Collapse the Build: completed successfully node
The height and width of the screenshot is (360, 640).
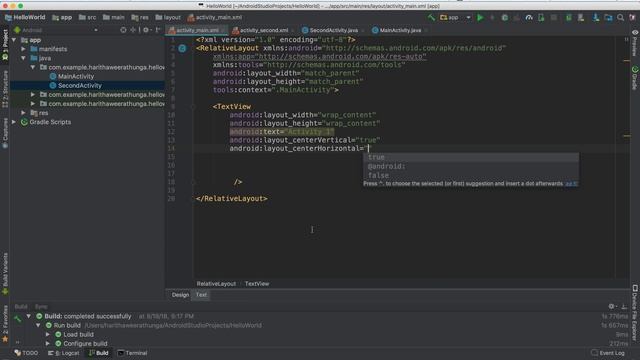pyautogui.click(x=29, y=316)
